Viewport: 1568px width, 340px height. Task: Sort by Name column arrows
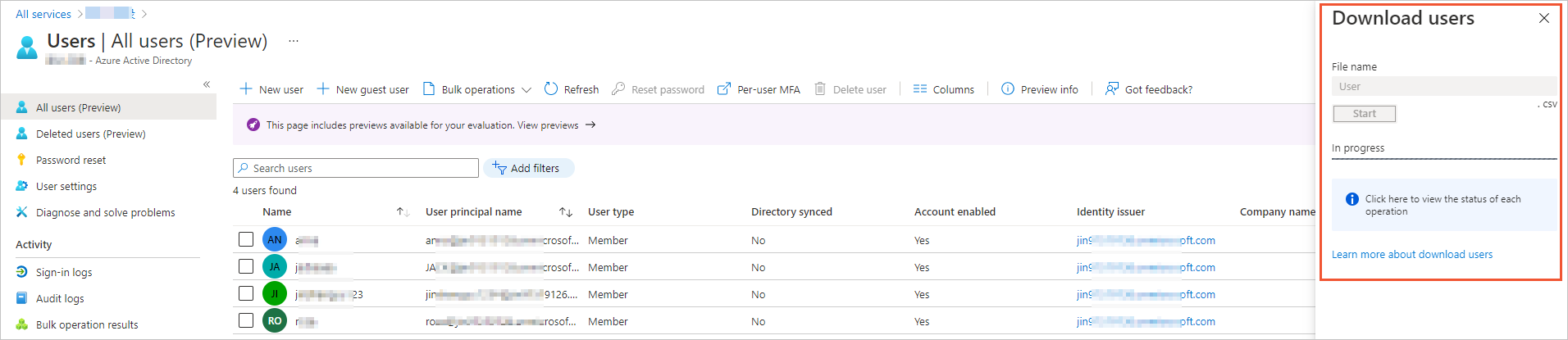pos(403,212)
